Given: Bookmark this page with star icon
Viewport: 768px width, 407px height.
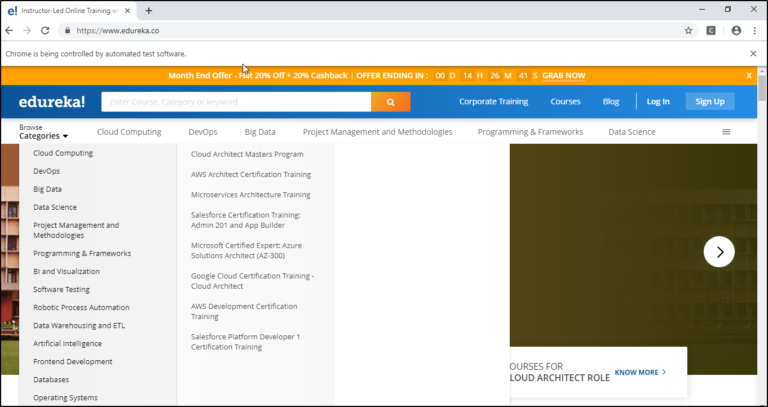Looking at the screenshot, I should pos(688,30).
